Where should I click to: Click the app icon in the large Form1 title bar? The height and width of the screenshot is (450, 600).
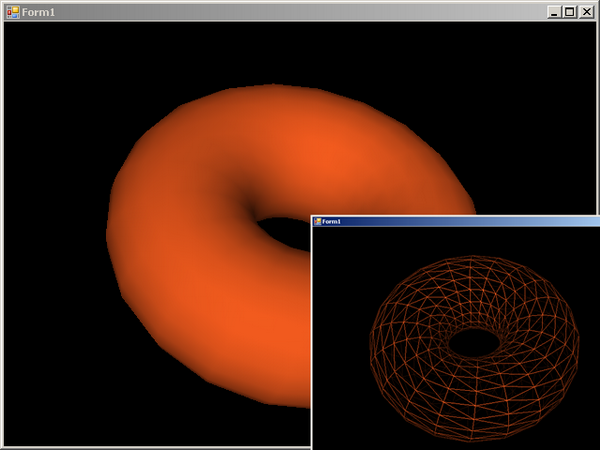point(13,12)
